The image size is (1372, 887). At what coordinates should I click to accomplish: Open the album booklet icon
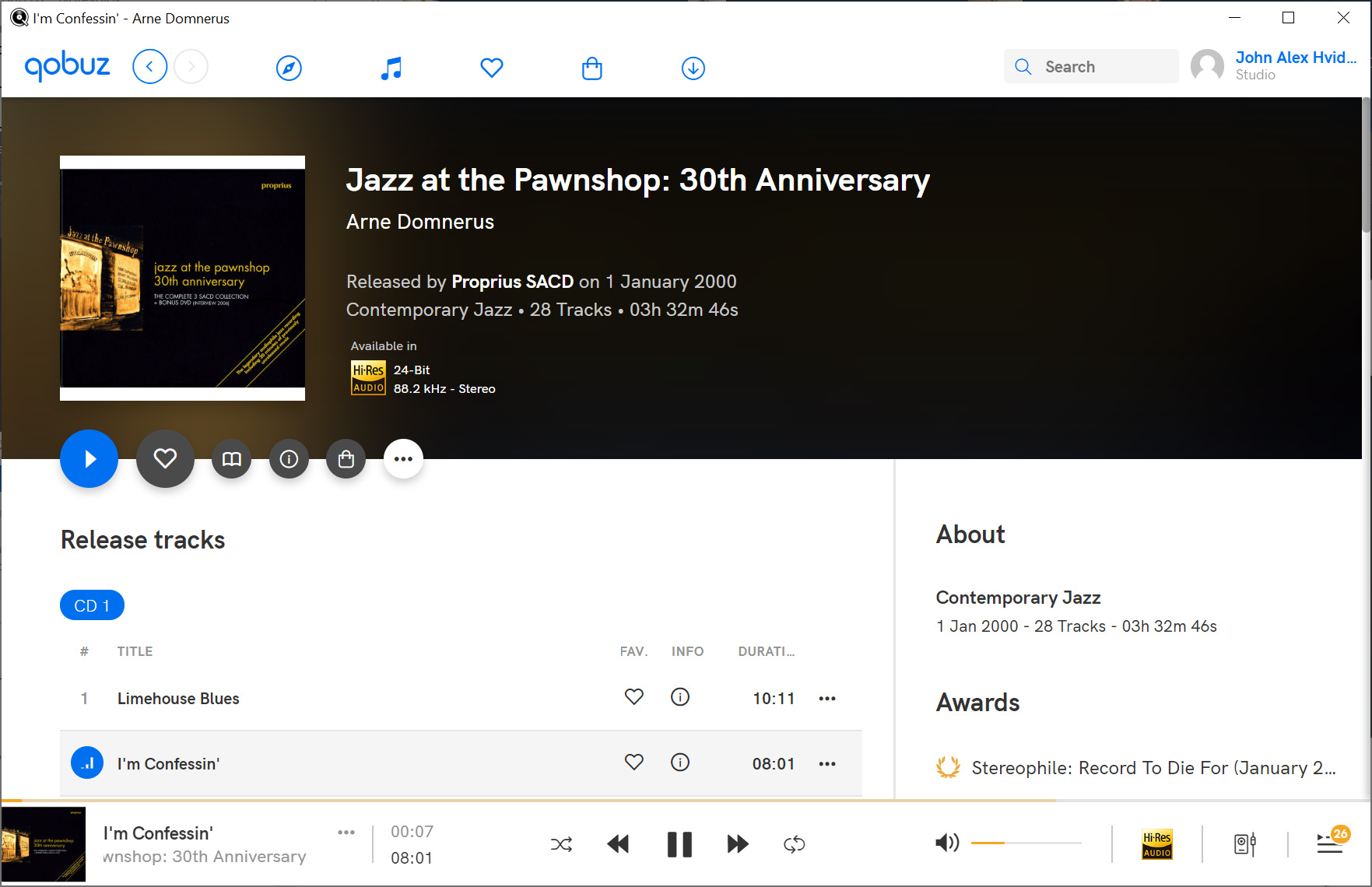point(232,459)
